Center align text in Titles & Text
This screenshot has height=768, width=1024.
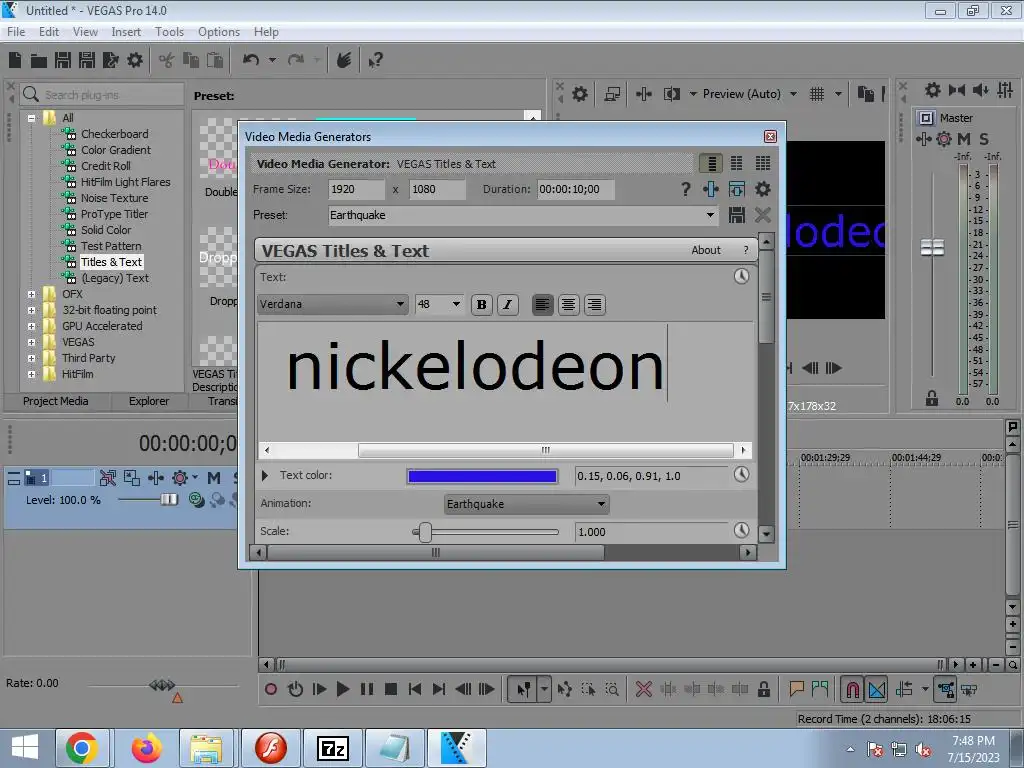568,304
